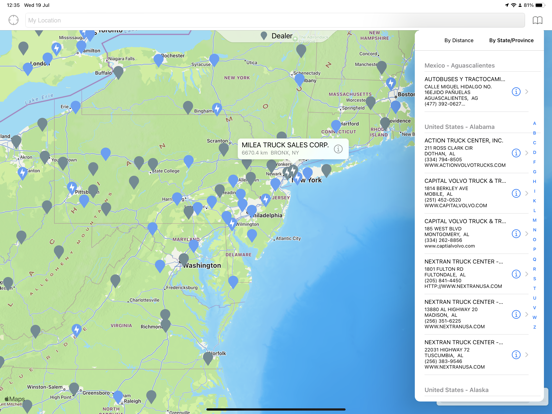The image size is (552, 414).
Task: Select the gray dealer pin at Scranton
Action: click(x=224, y=149)
